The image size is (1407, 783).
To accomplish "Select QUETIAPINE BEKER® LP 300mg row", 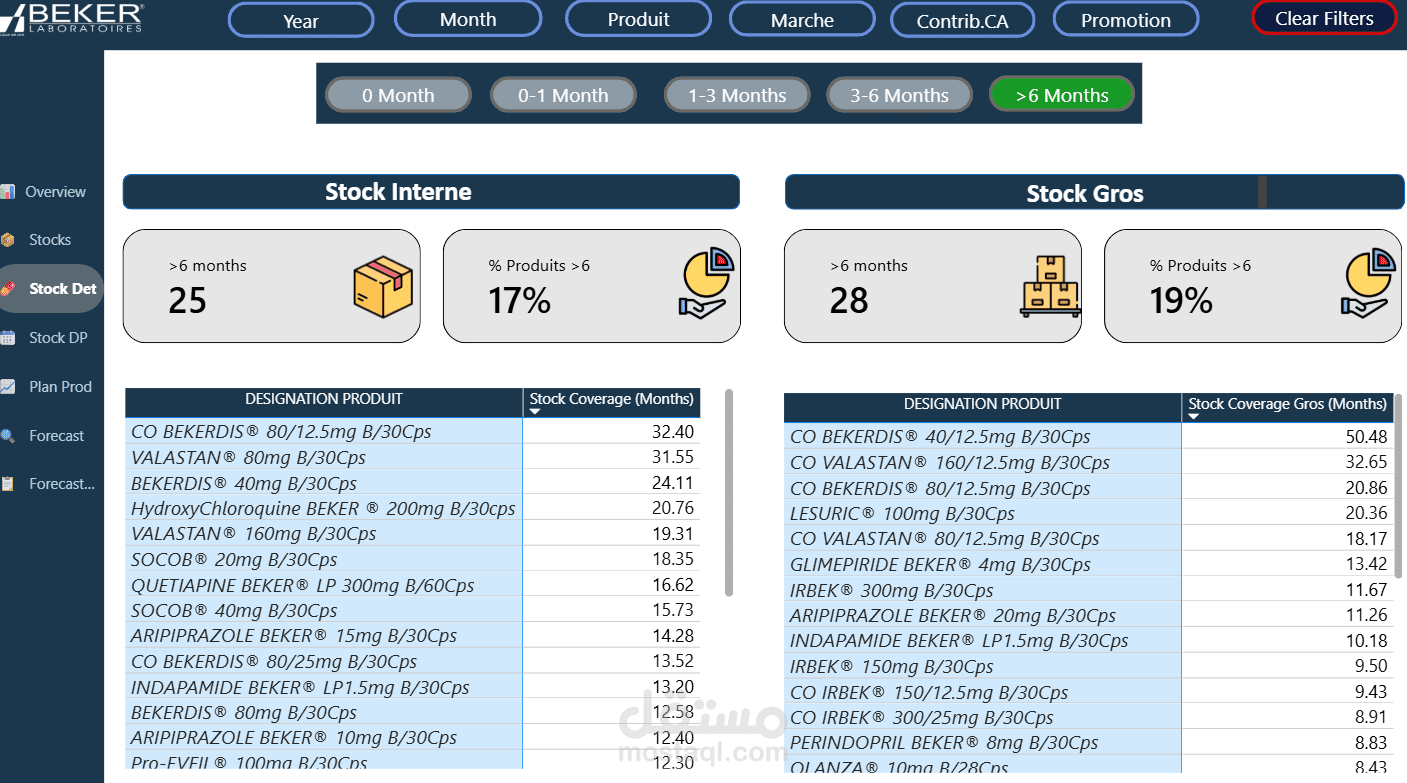I will click(x=413, y=585).
